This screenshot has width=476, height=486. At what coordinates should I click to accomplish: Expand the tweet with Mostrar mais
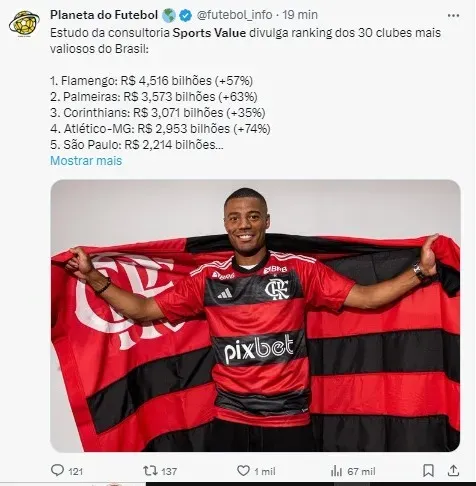point(86,161)
